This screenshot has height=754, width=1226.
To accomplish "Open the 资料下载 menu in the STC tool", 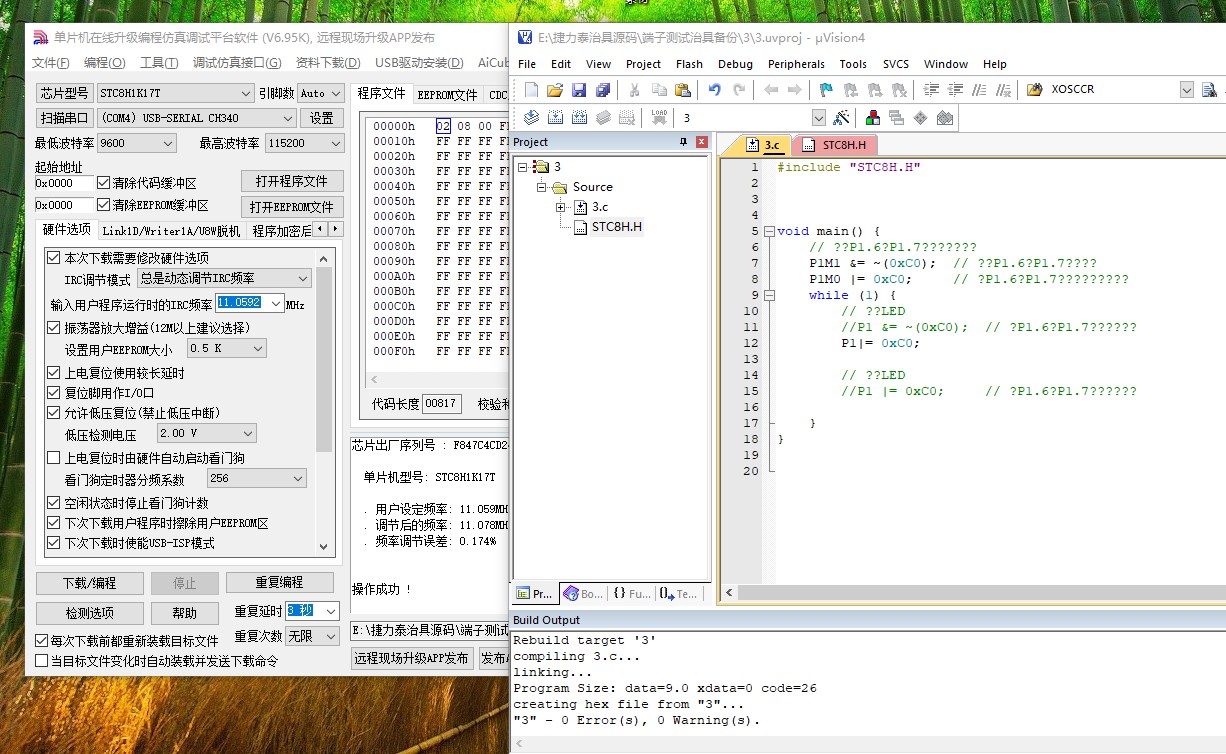I will pos(327,63).
